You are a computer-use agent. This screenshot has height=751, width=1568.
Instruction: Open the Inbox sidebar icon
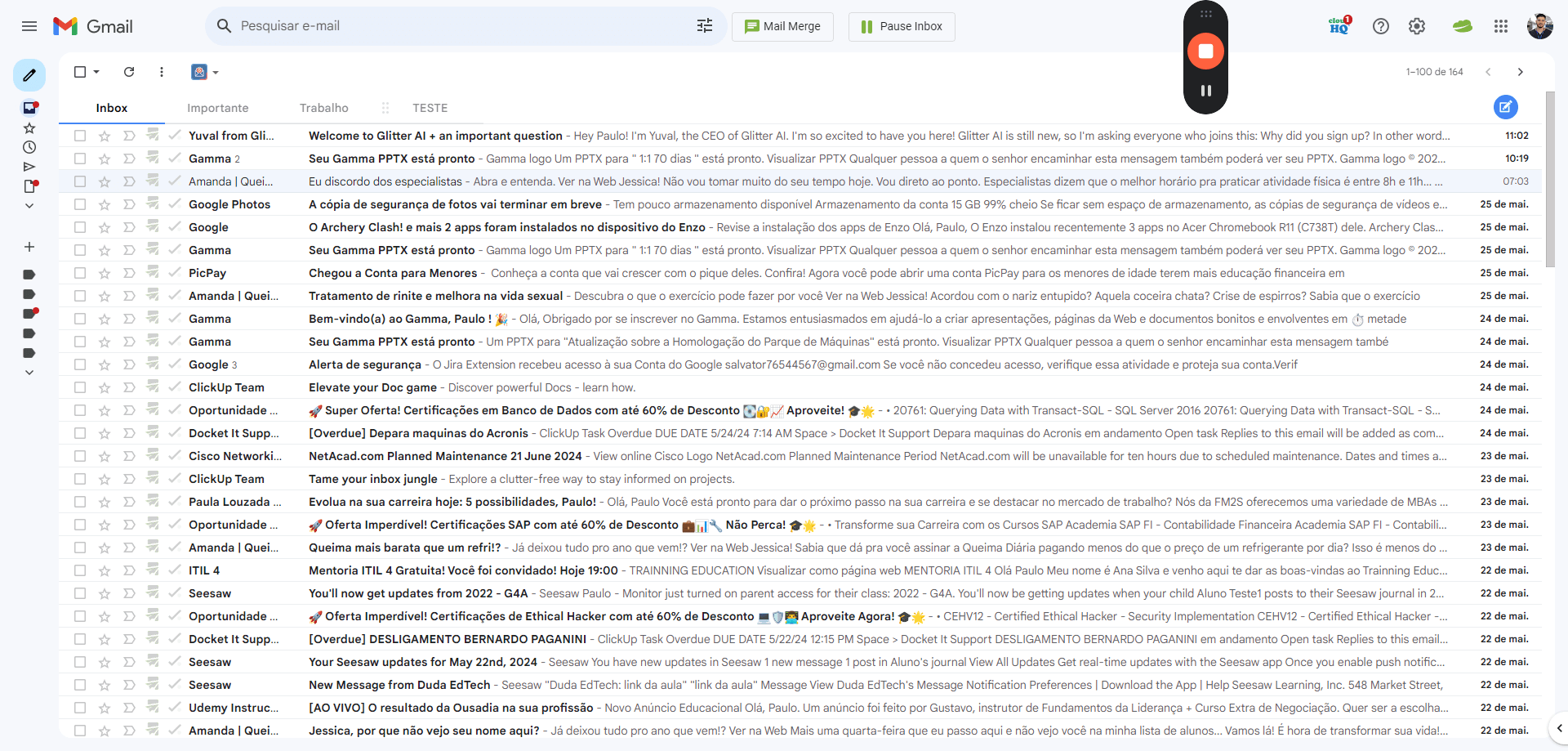click(x=29, y=107)
